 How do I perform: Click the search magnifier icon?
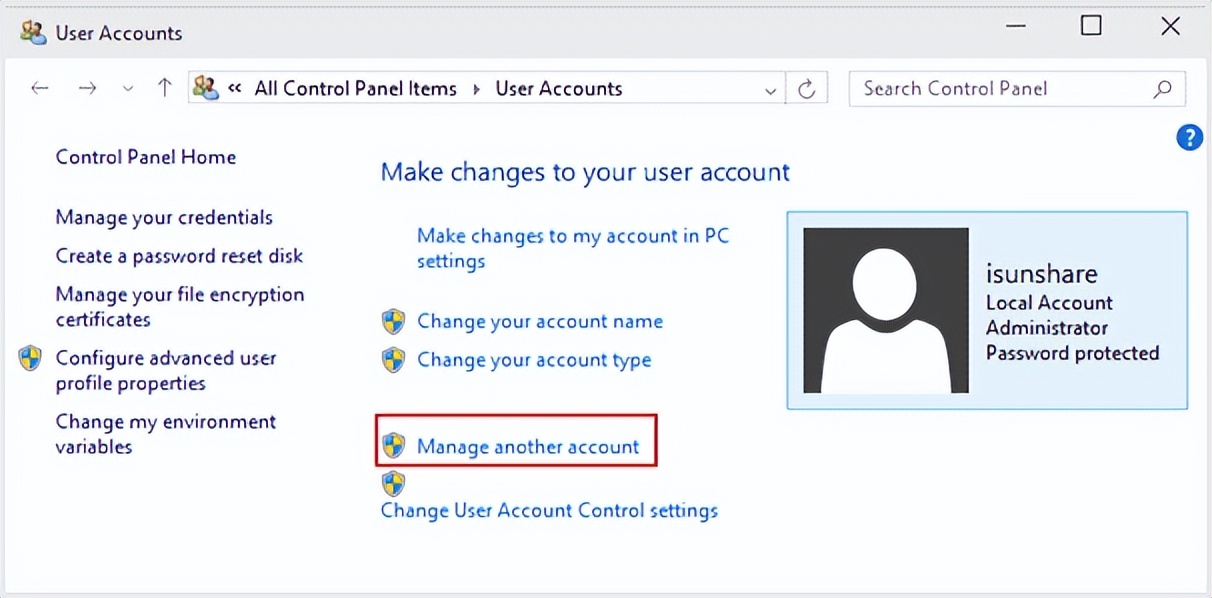1162,89
